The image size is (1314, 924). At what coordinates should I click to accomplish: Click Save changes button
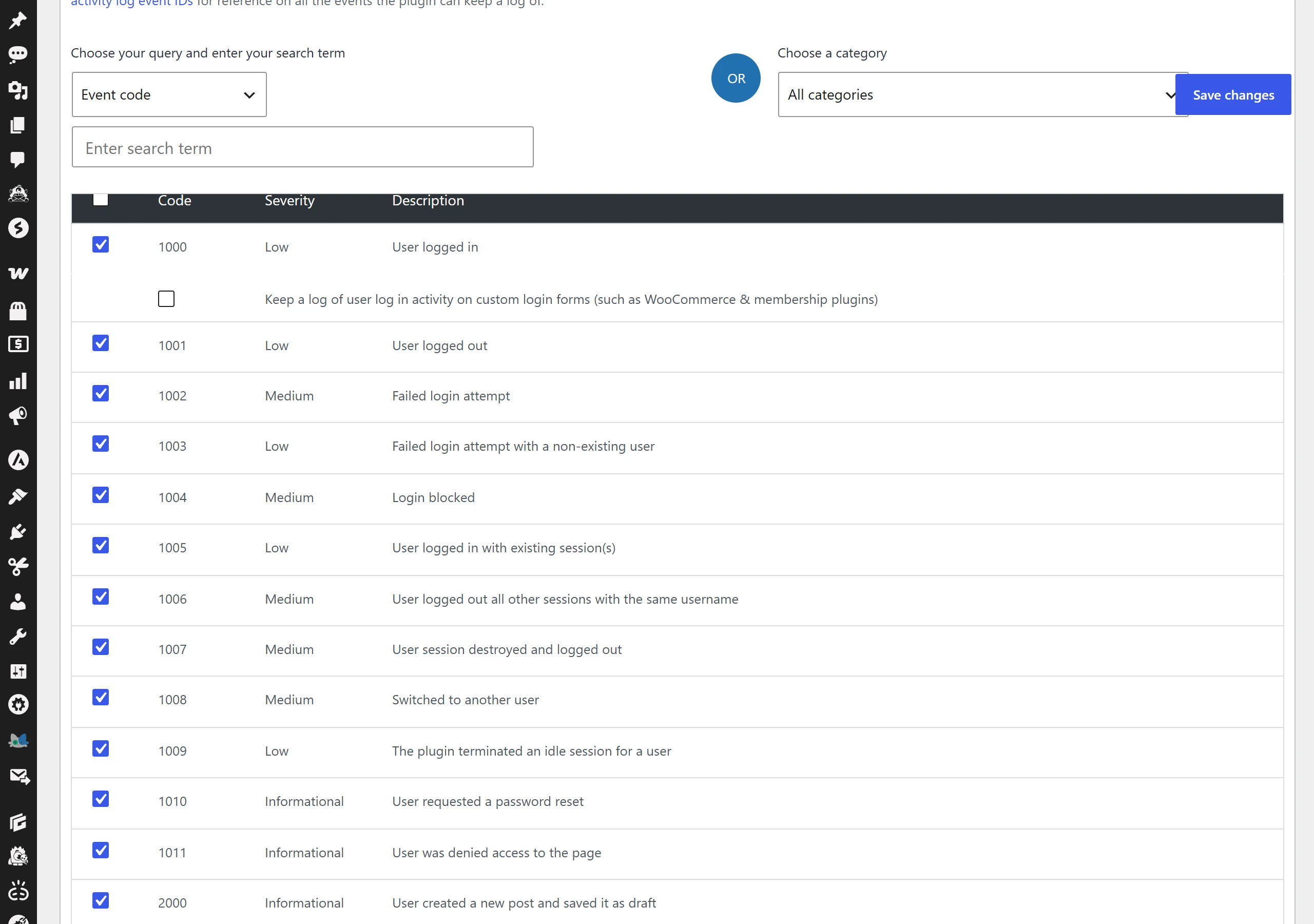tap(1233, 94)
